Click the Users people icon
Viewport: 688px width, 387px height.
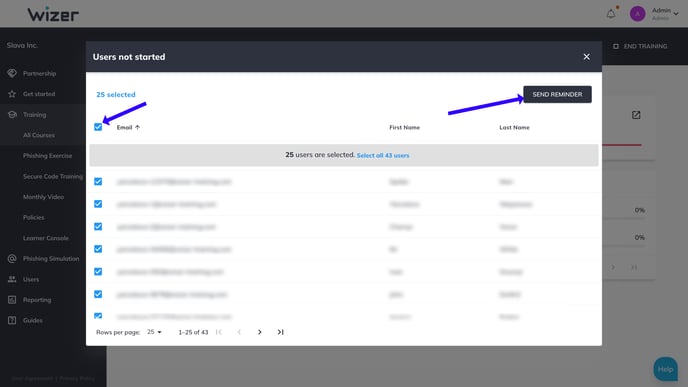12,279
